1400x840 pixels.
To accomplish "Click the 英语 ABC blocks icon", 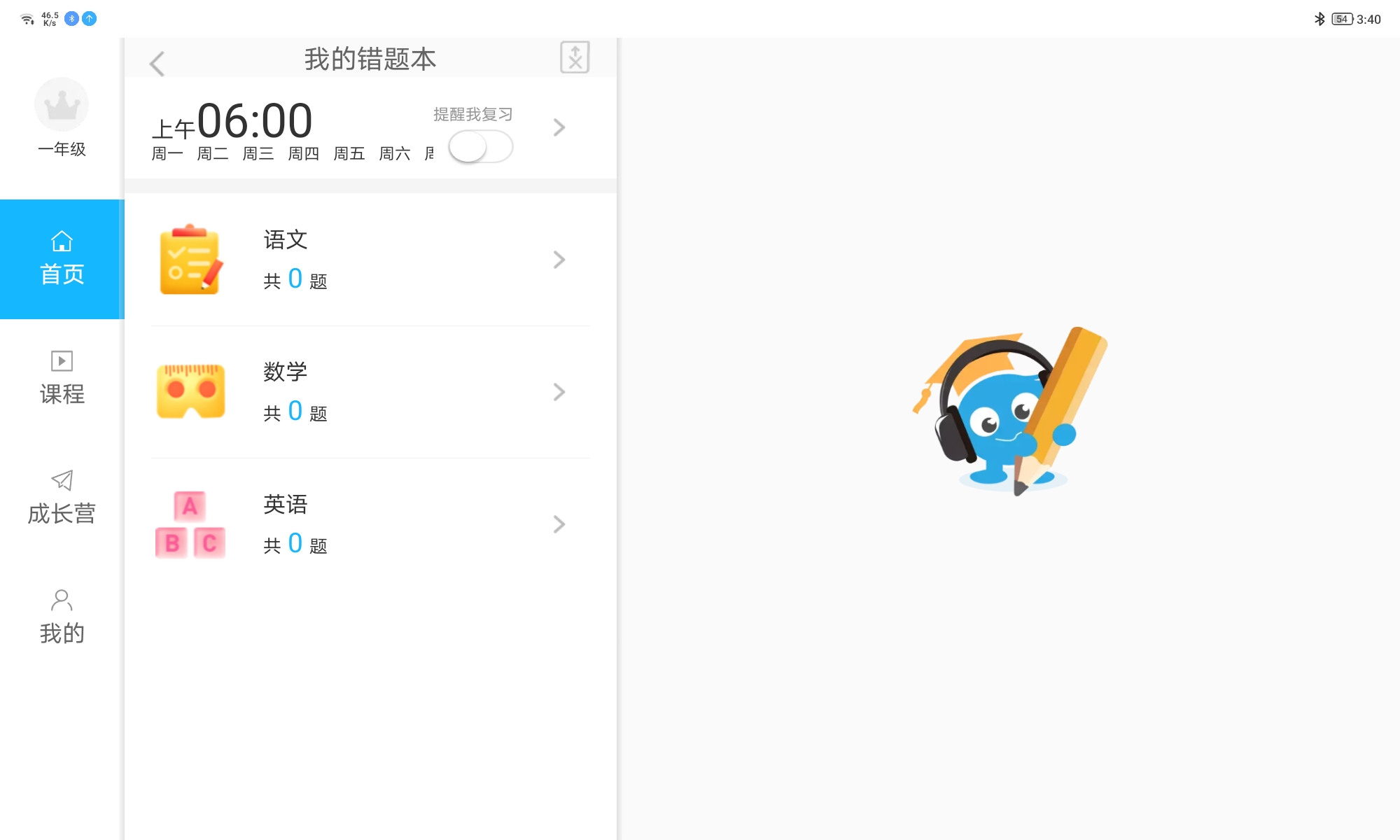I will tap(190, 524).
